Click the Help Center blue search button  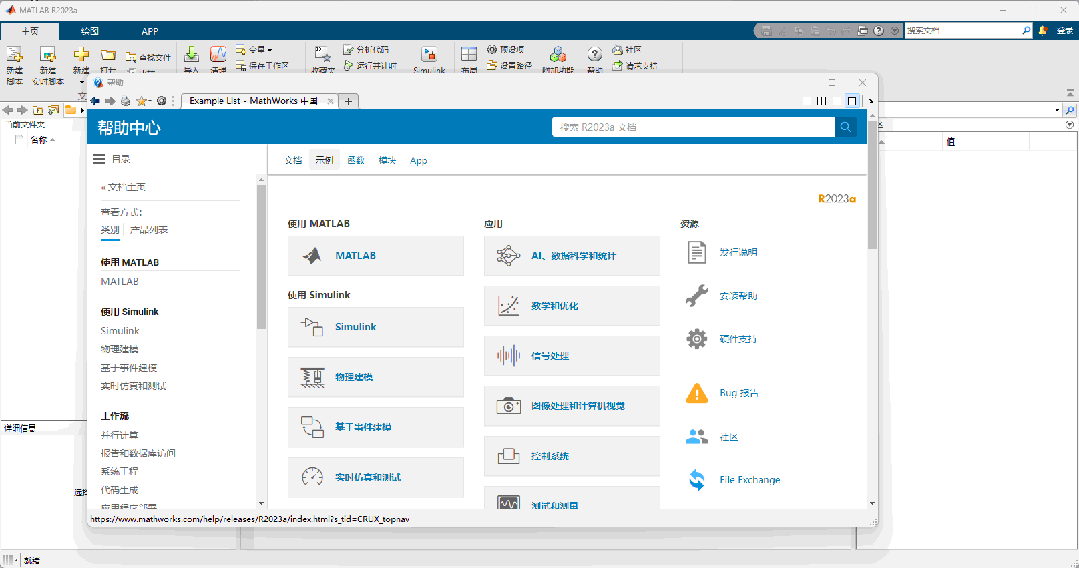coord(846,127)
